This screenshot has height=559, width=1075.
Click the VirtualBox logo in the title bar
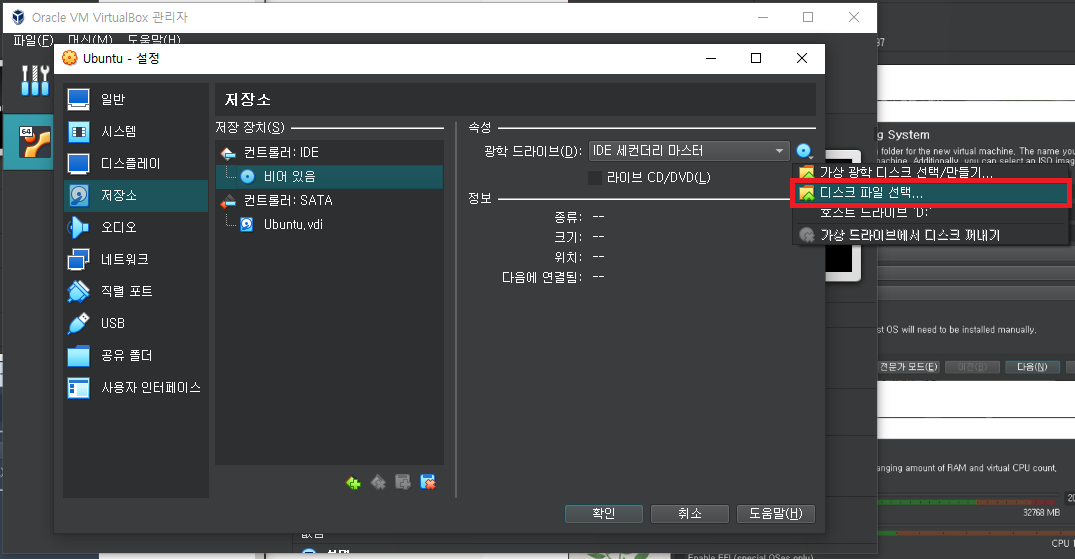[x=19, y=17]
